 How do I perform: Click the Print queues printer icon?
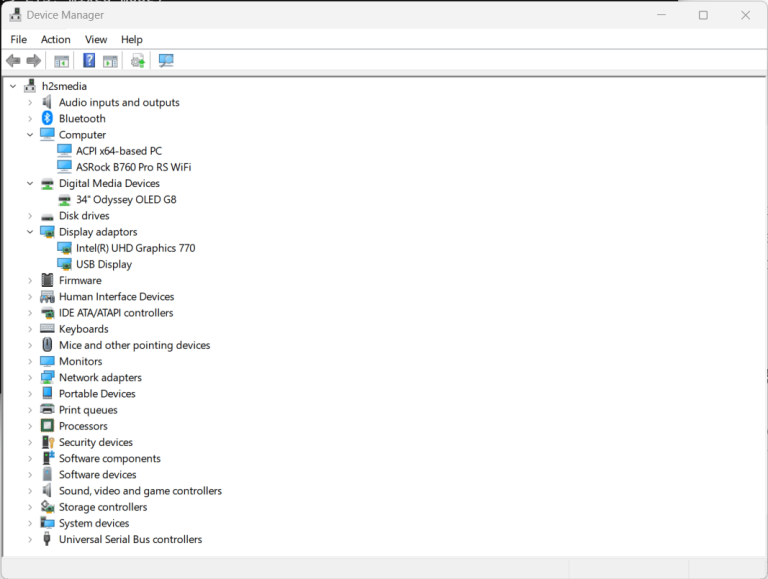tap(47, 410)
